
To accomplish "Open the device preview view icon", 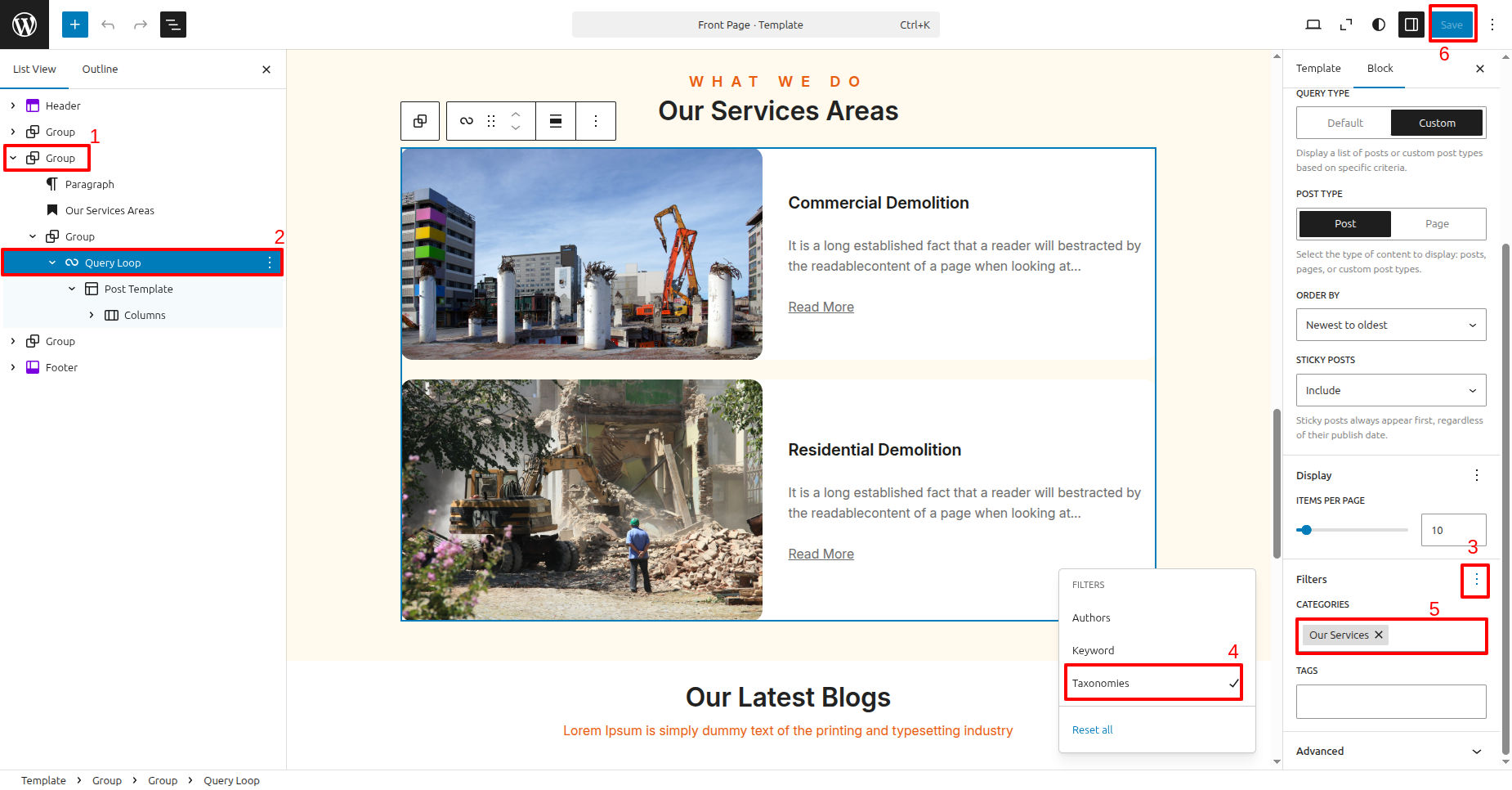I will 1313,25.
